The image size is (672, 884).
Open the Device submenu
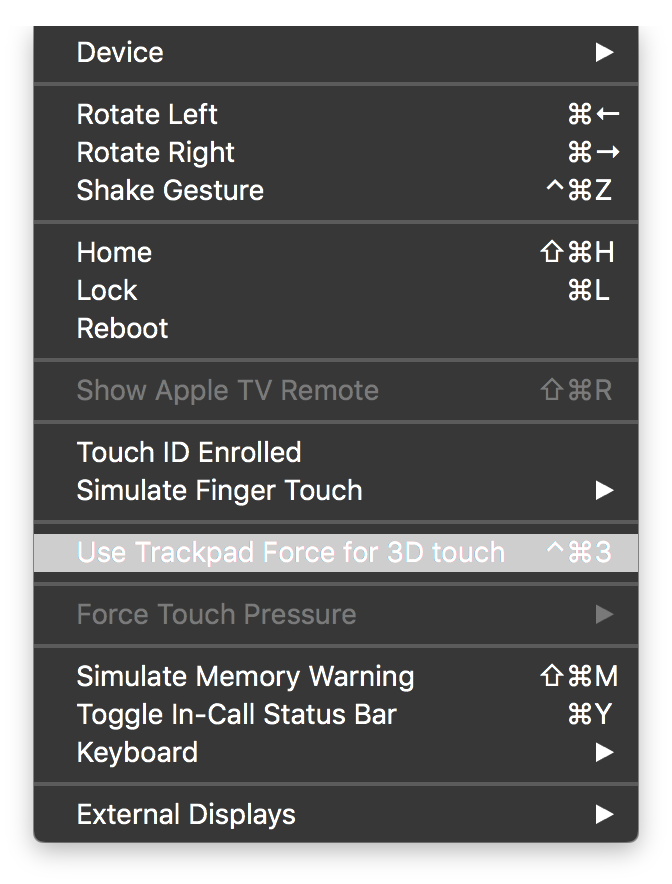pyautogui.click(x=120, y=52)
